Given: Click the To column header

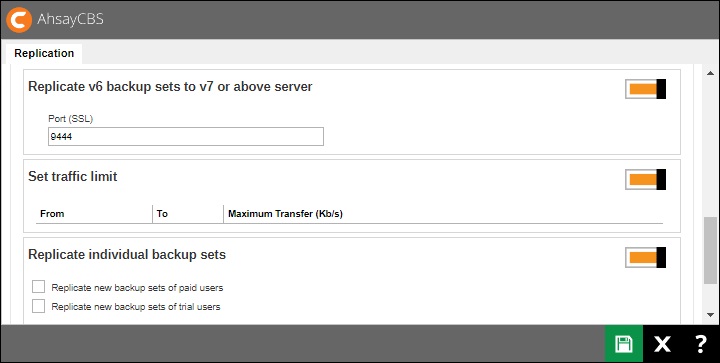Looking at the screenshot, I should click(x=162, y=213).
